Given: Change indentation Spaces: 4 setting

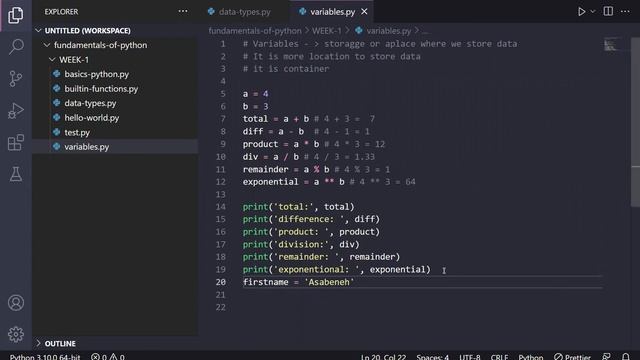Looking at the screenshot, I should (x=432, y=357).
